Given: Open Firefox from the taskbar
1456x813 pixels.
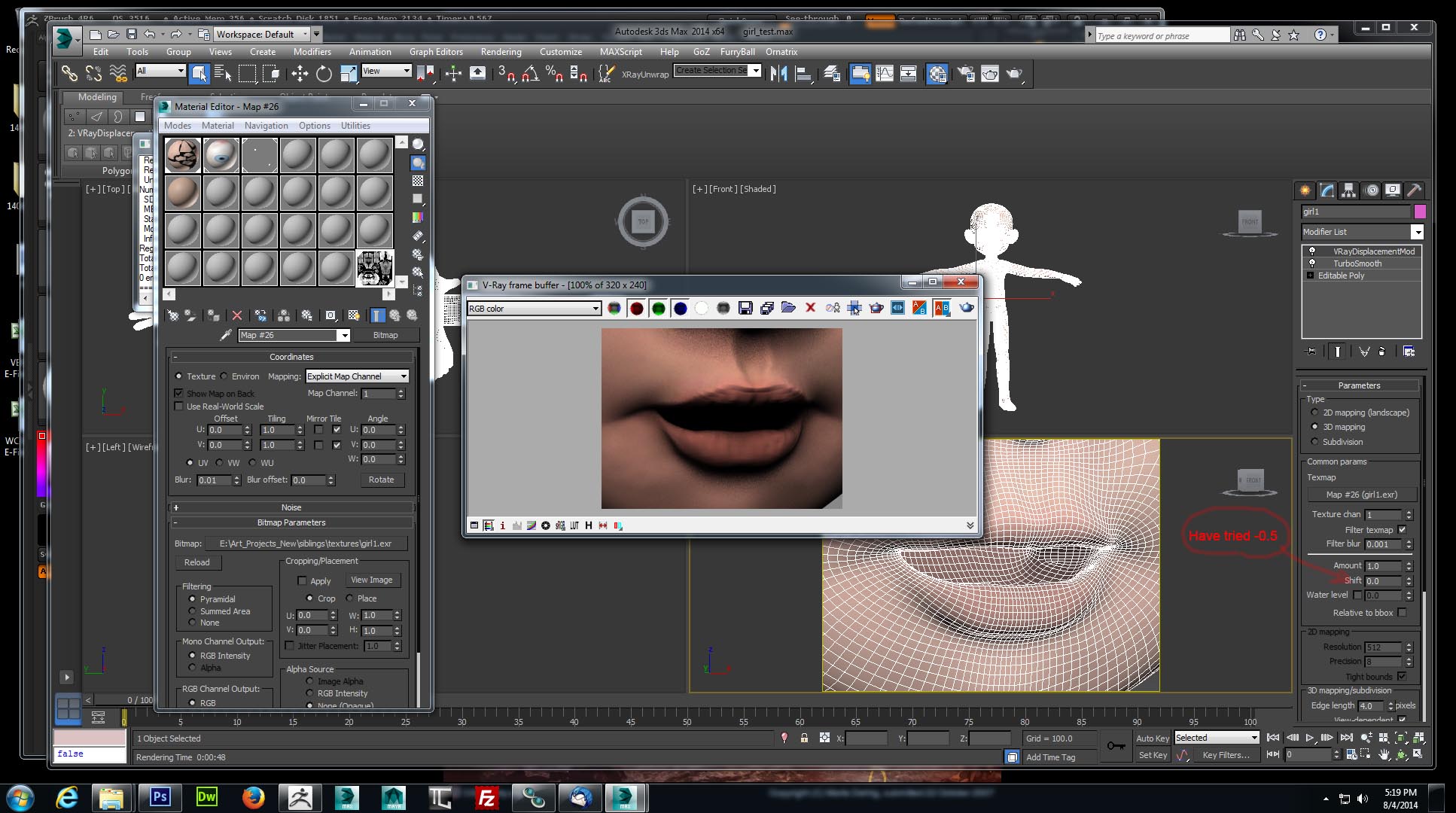Looking at the screenshot, I should click(x=253, y=797).
